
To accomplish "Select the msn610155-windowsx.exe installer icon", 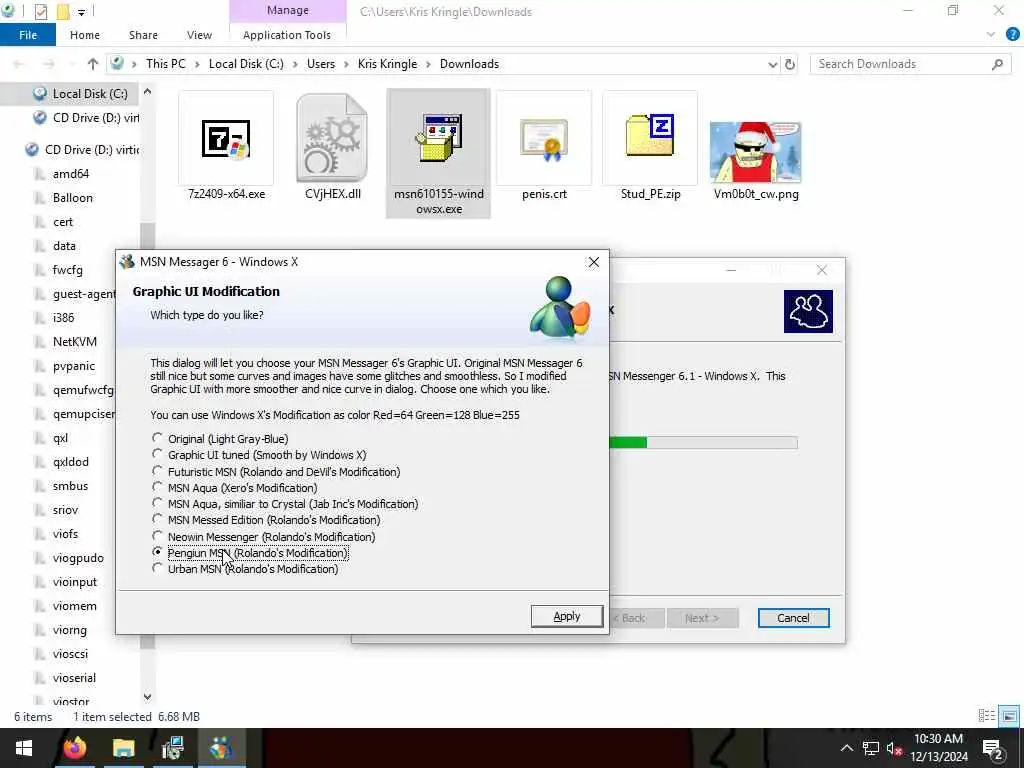I will (x=439, y=138).
